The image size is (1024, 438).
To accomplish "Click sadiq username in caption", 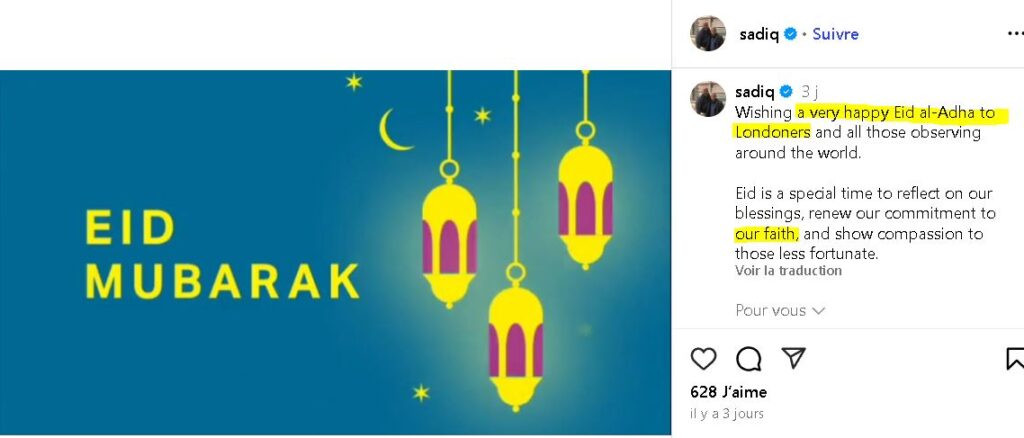I will click(754, 91).
